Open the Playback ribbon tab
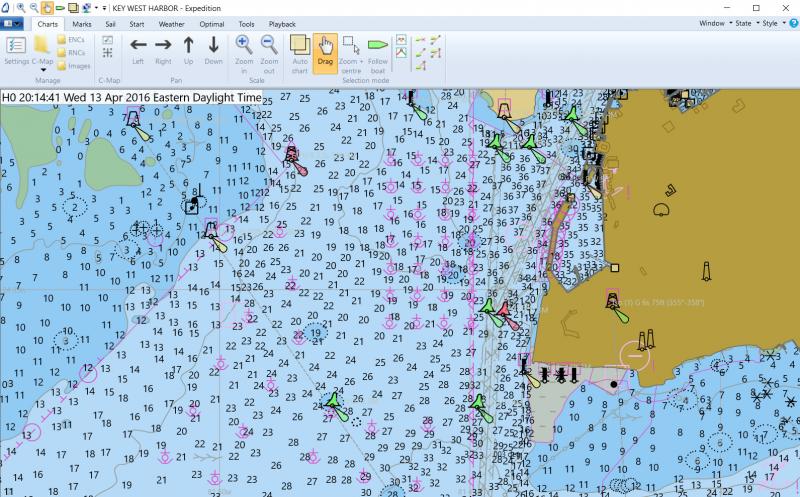 coord(282,22)
